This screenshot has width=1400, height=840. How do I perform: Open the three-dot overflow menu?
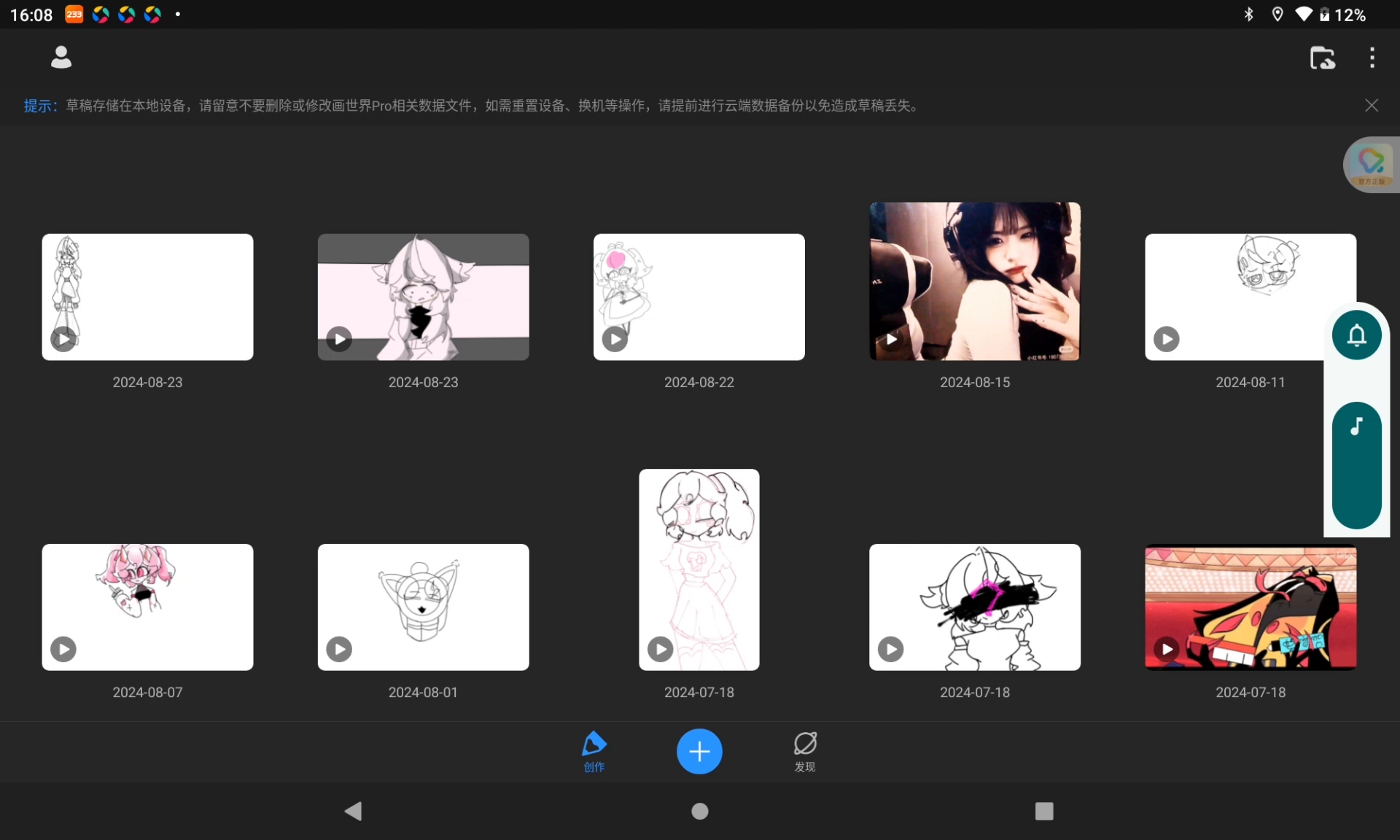[x=1372, y=58]
